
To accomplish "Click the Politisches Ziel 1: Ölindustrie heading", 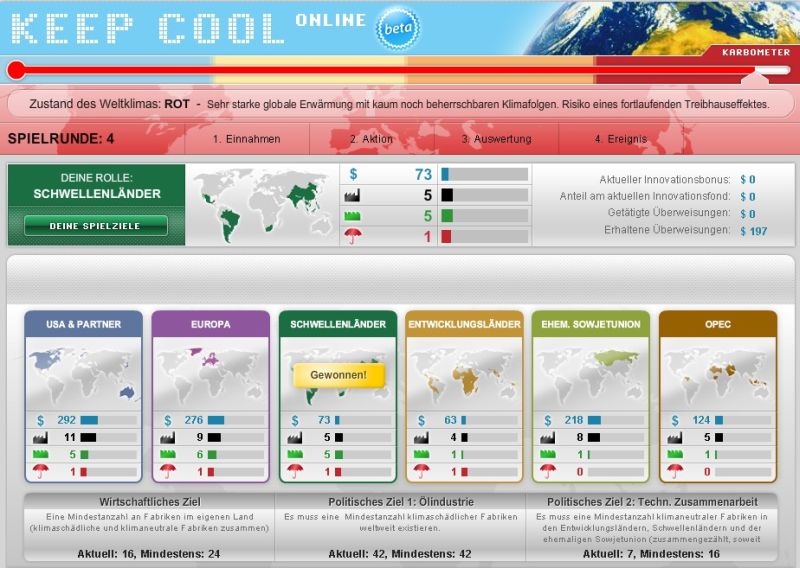I will (x=401, y=502).
